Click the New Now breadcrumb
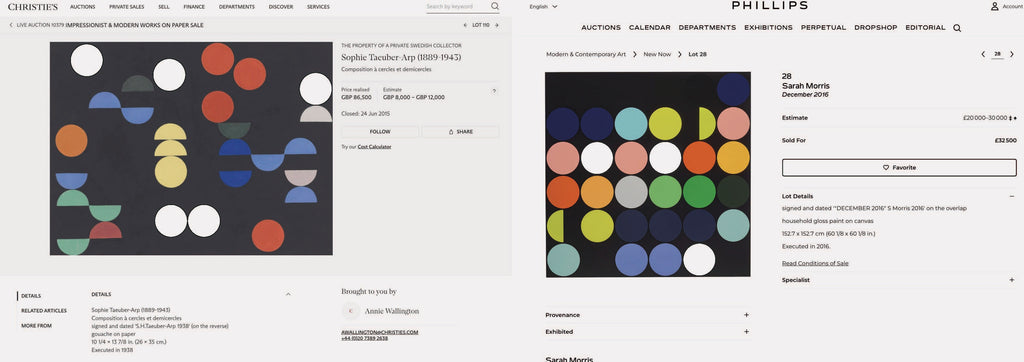The width and height of the screenshot is (1024, 362). (657, 54)
